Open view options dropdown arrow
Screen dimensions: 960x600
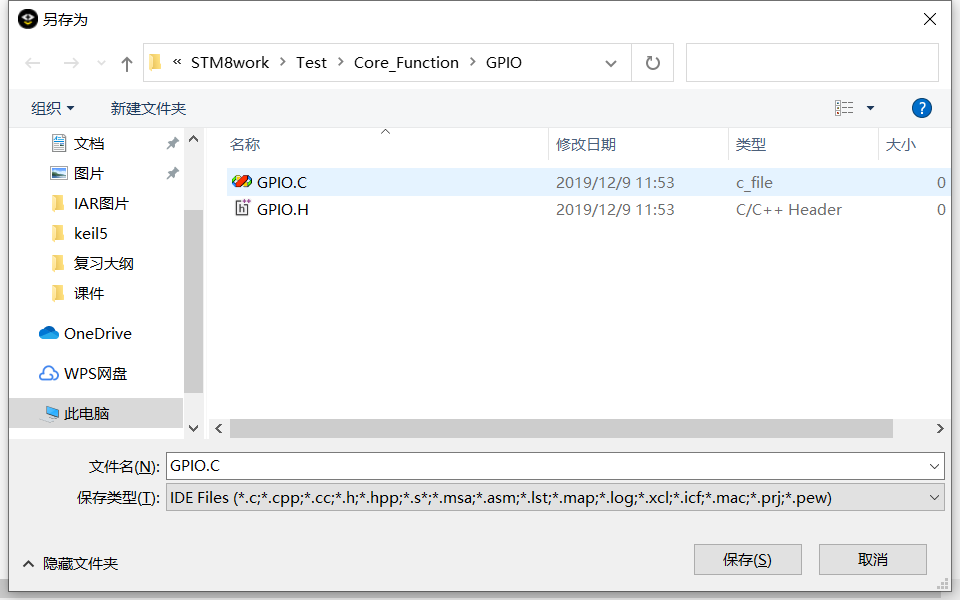[870, 108]
